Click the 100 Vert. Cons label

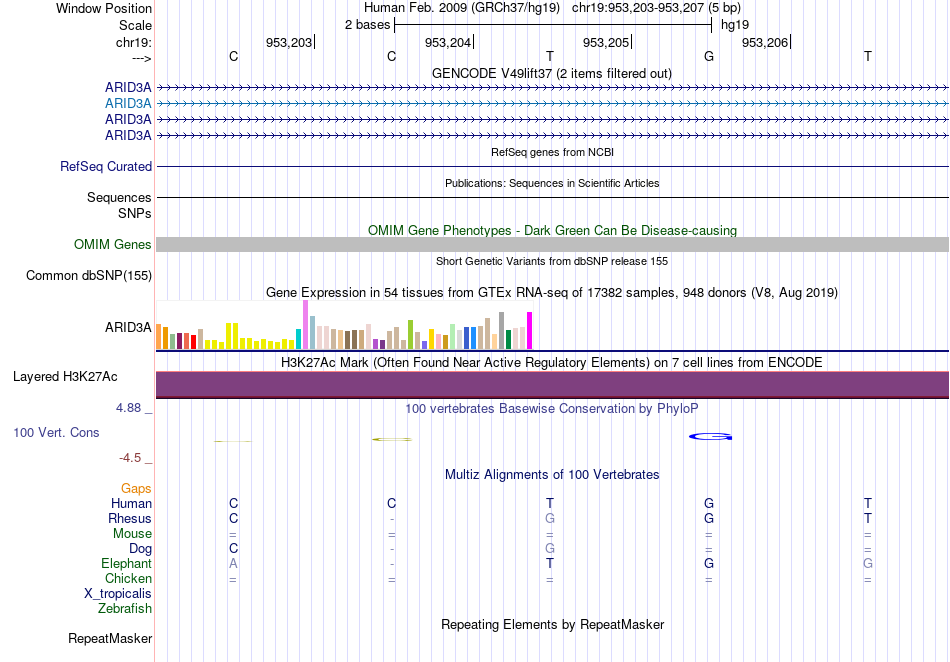[56, 432]
